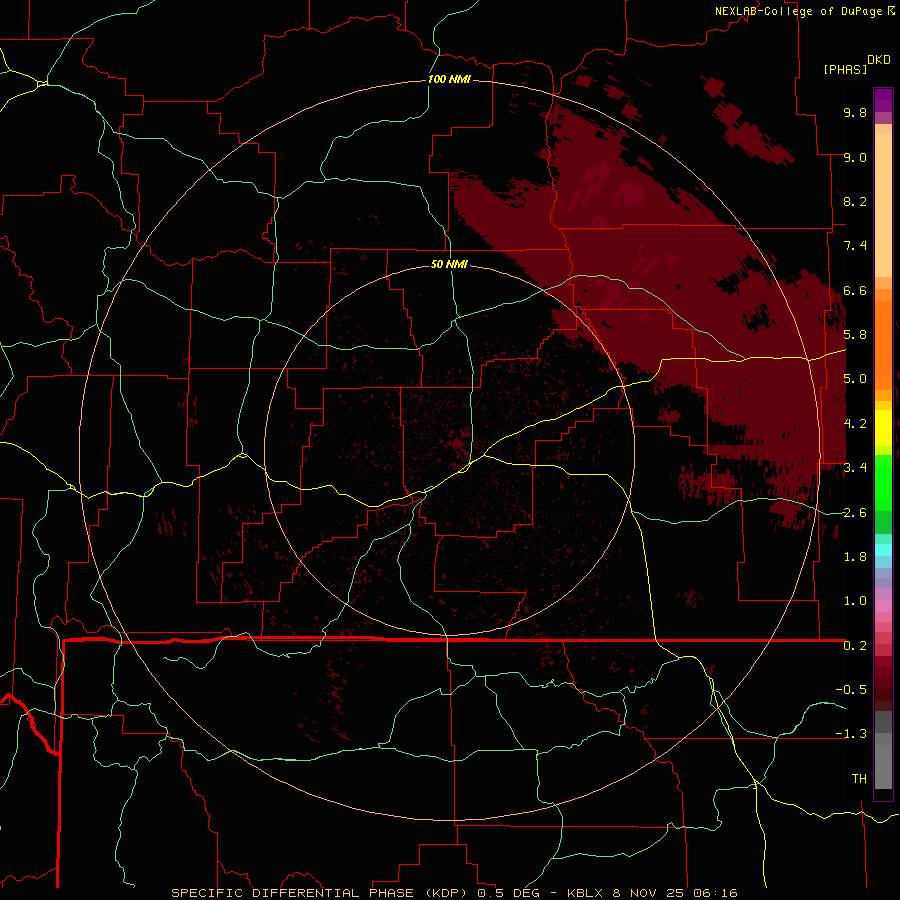Screen dimensions: 900x900
Task: Click the 7.4 legend value
Action: click(855, 246)
